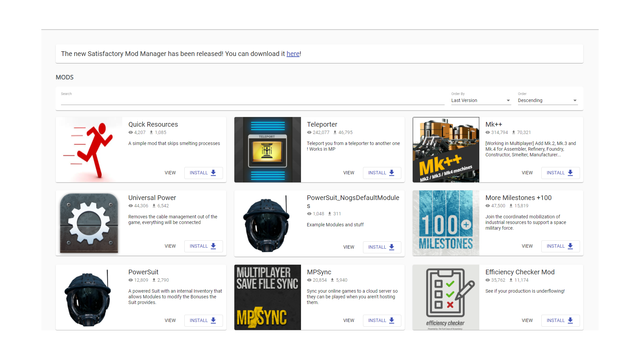The height and width of the screenshot is (360, 640).
Task: Click the 'MODS' section heading
Action: pyautogui.click(x=64, y=77)
